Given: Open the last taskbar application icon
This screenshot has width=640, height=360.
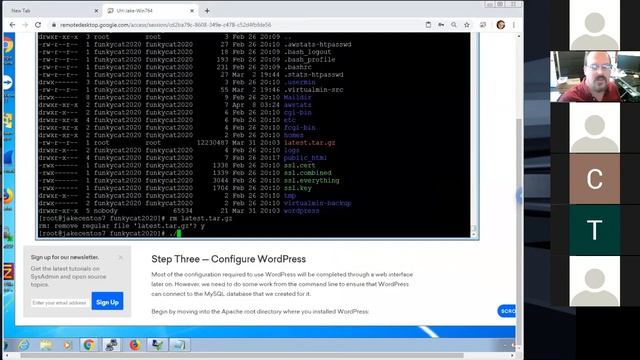Looking at the screenshot, I should [180, 345].
